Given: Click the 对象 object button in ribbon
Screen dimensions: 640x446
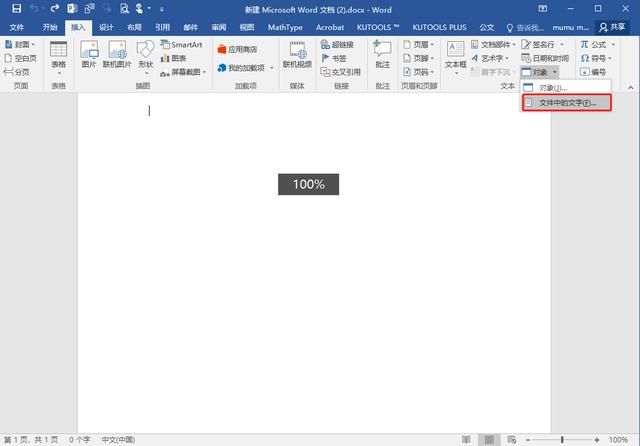Looking at the screenshot, I should pyautogui.click(x=535, y=72).
